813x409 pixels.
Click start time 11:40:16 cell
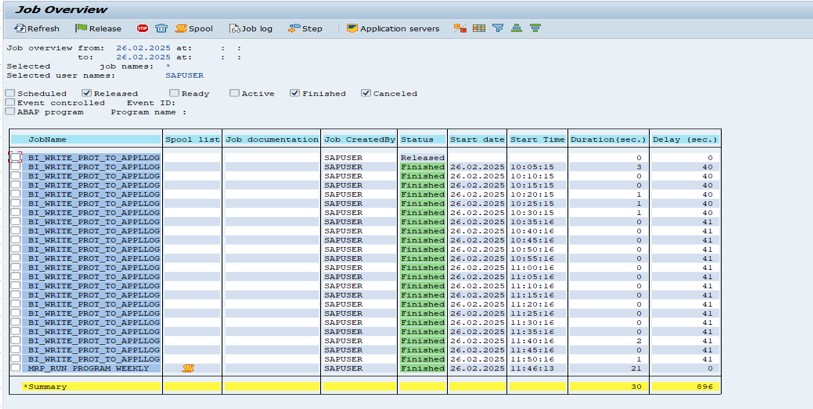point(532,341)
